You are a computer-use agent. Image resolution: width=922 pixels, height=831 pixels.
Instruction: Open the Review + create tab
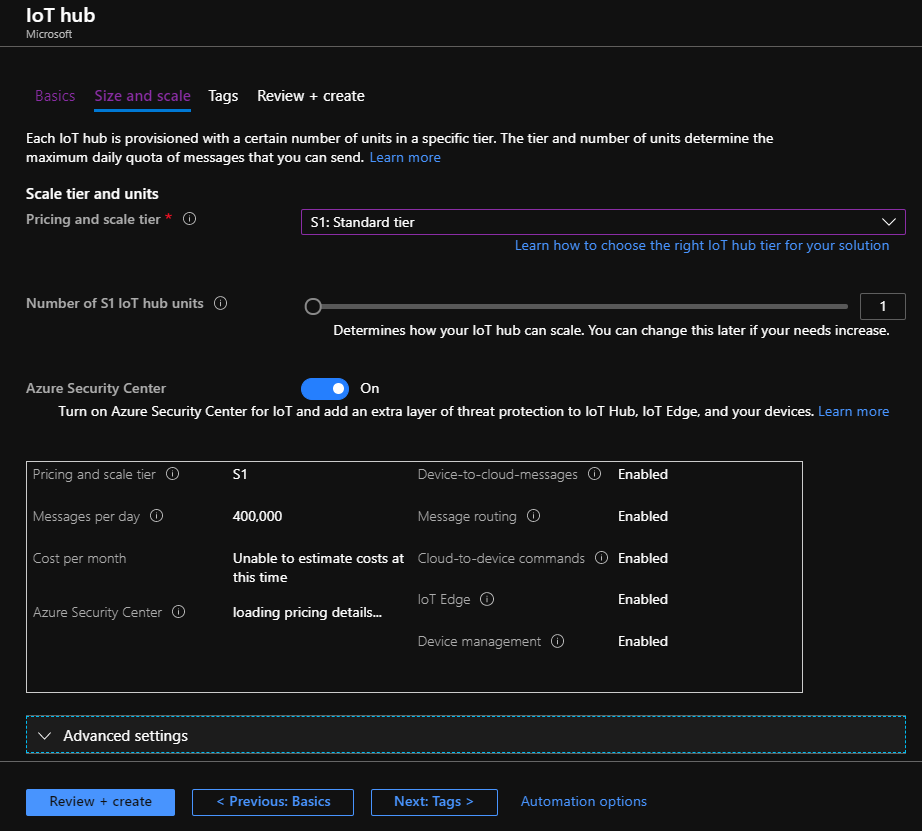click(x=310, y=96)
